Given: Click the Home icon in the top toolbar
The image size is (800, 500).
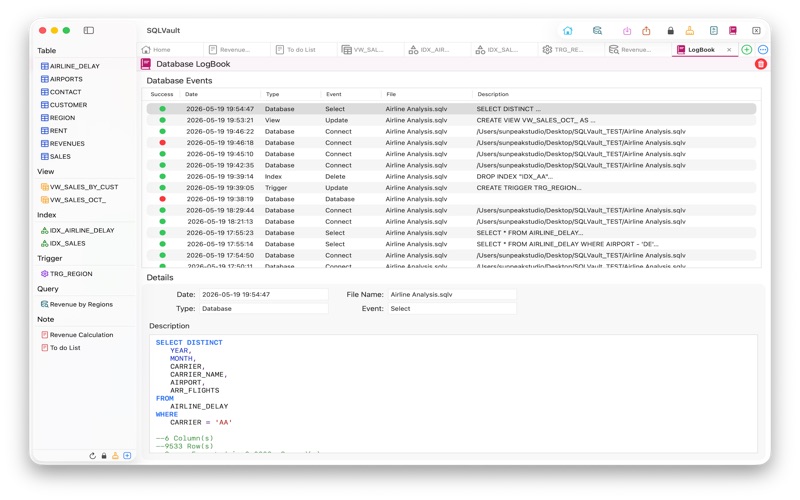Looking at the screenshot, I should click(567, 31).
